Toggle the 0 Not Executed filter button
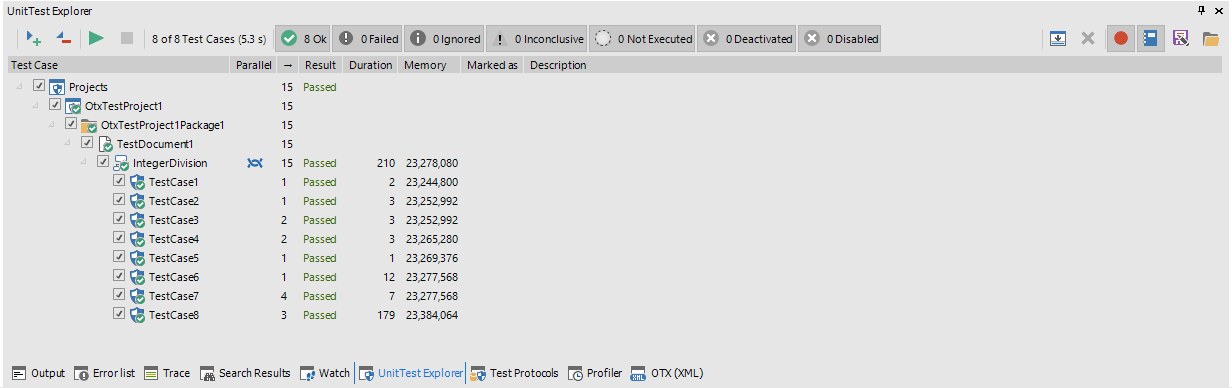This screenshot has height=388, width=1232. pyautogui.click(x=642, y=39)
